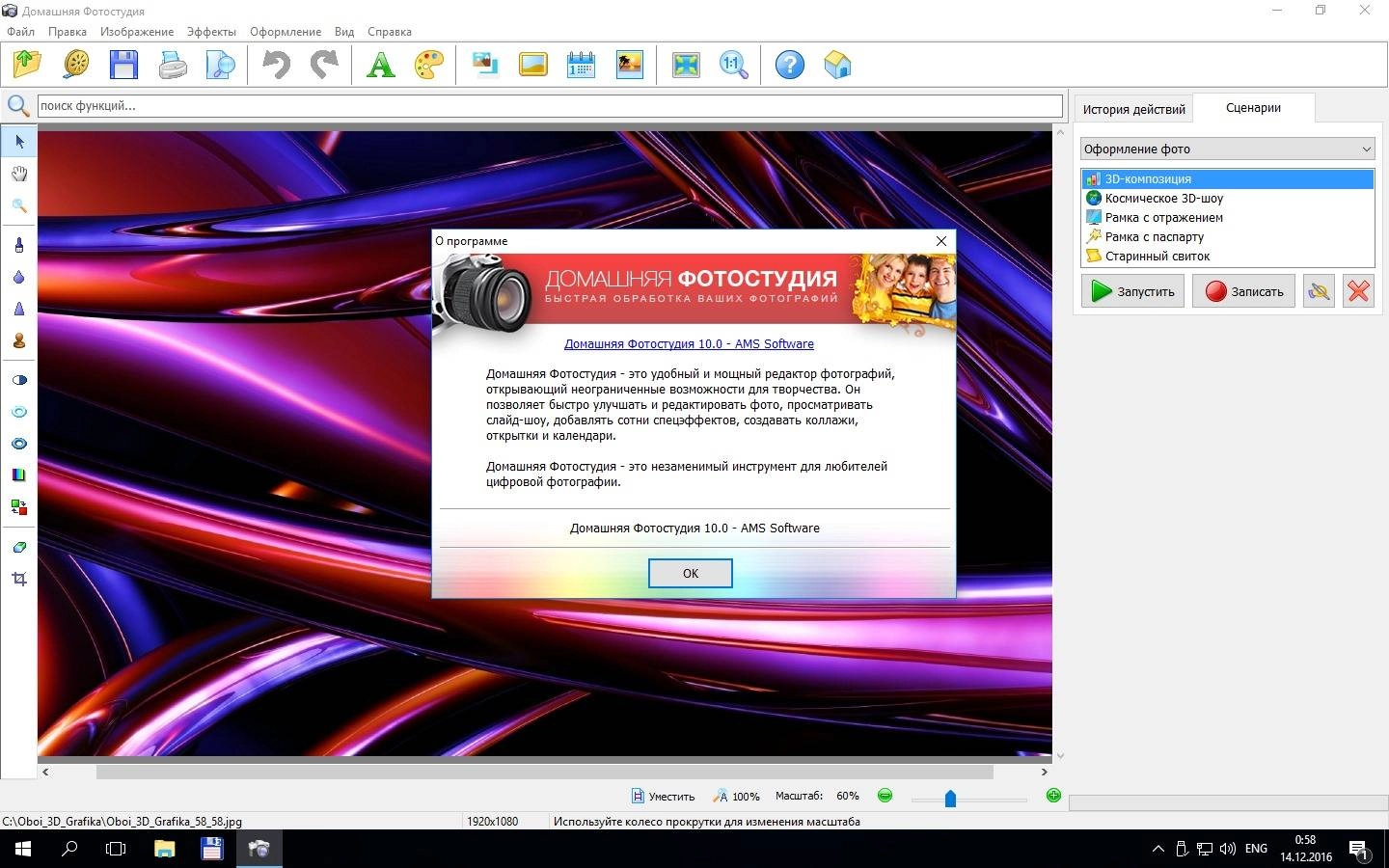Click the red X delete scenario button

coord(1358,291)
